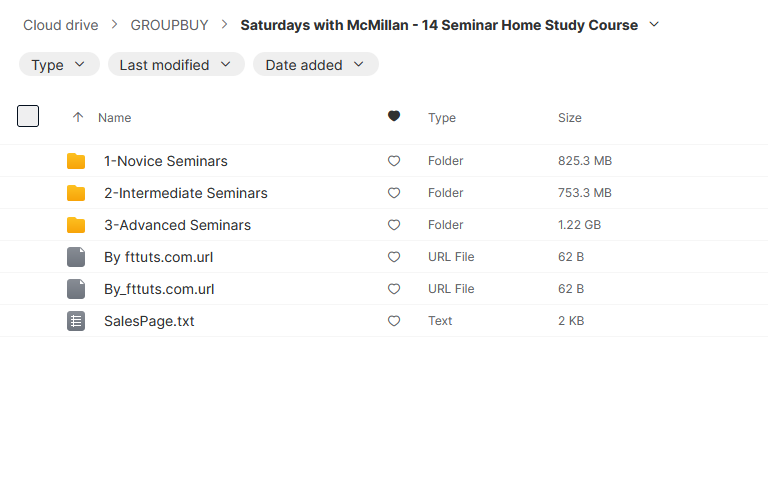Navigate to GROUPBUY breadcrumb
This screenshot has height=489, width=768.
pos(169,25)
